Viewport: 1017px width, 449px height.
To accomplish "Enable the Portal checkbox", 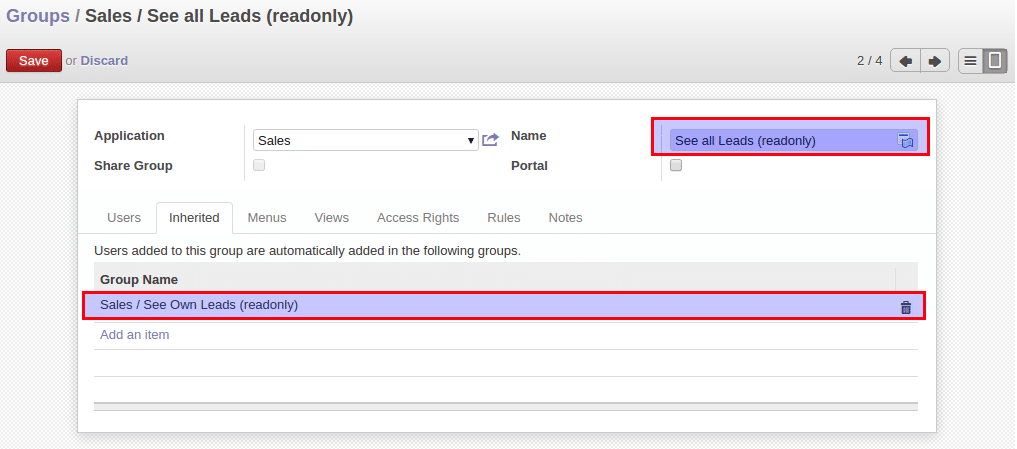I will (676, 165).
